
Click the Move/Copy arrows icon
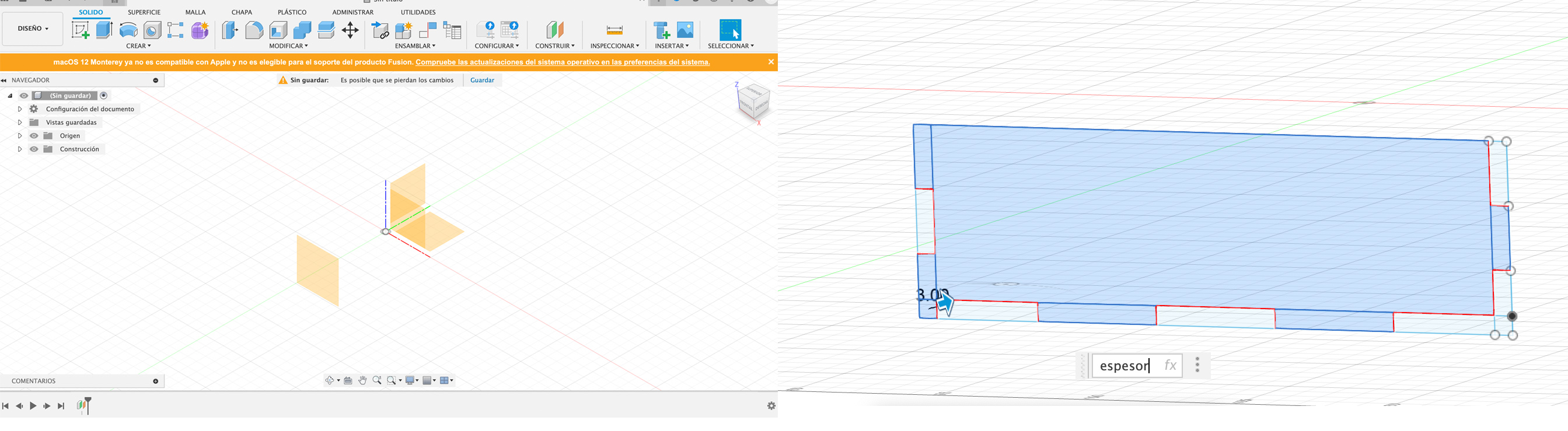350,30
